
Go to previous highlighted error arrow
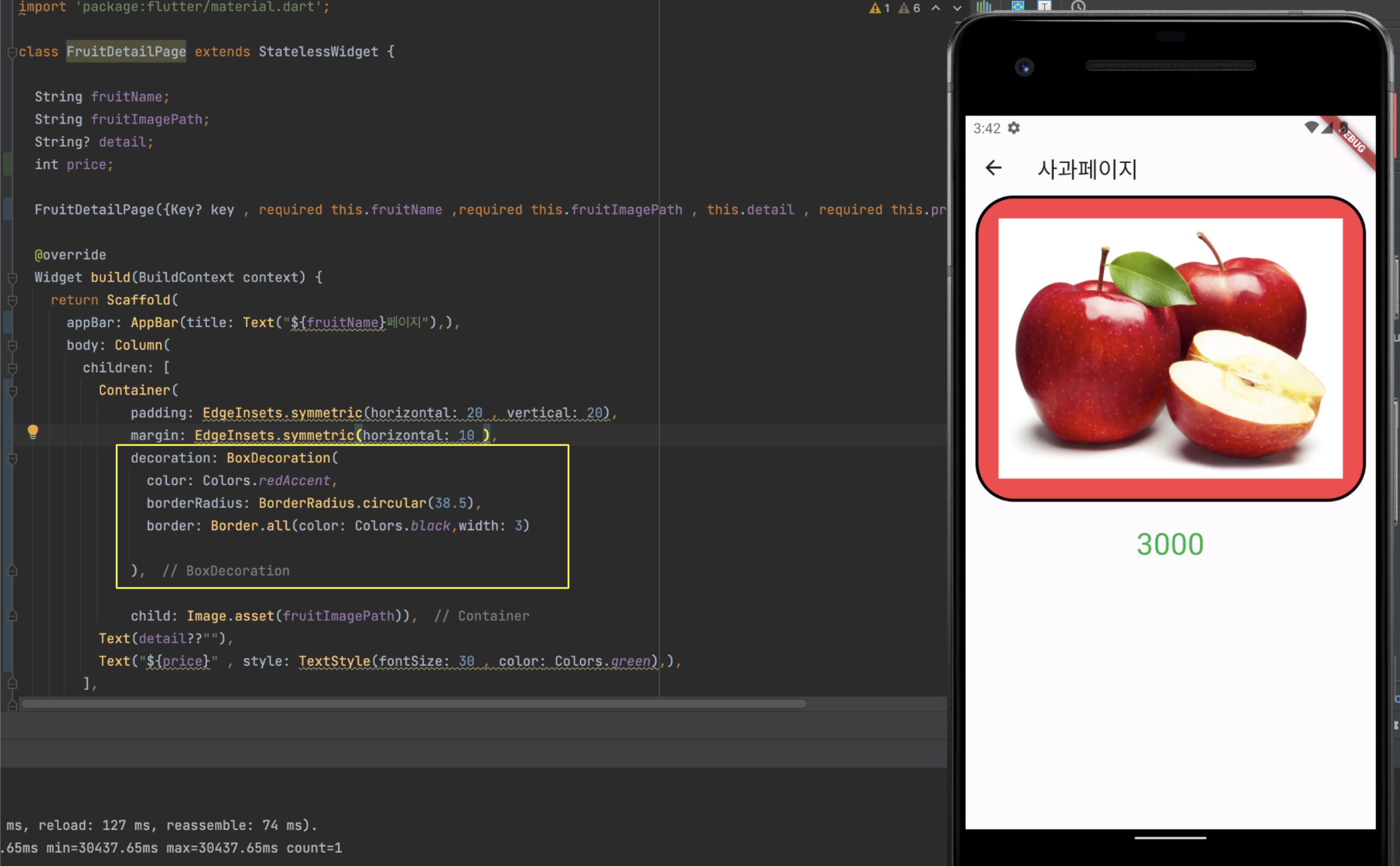click(936, 8)
